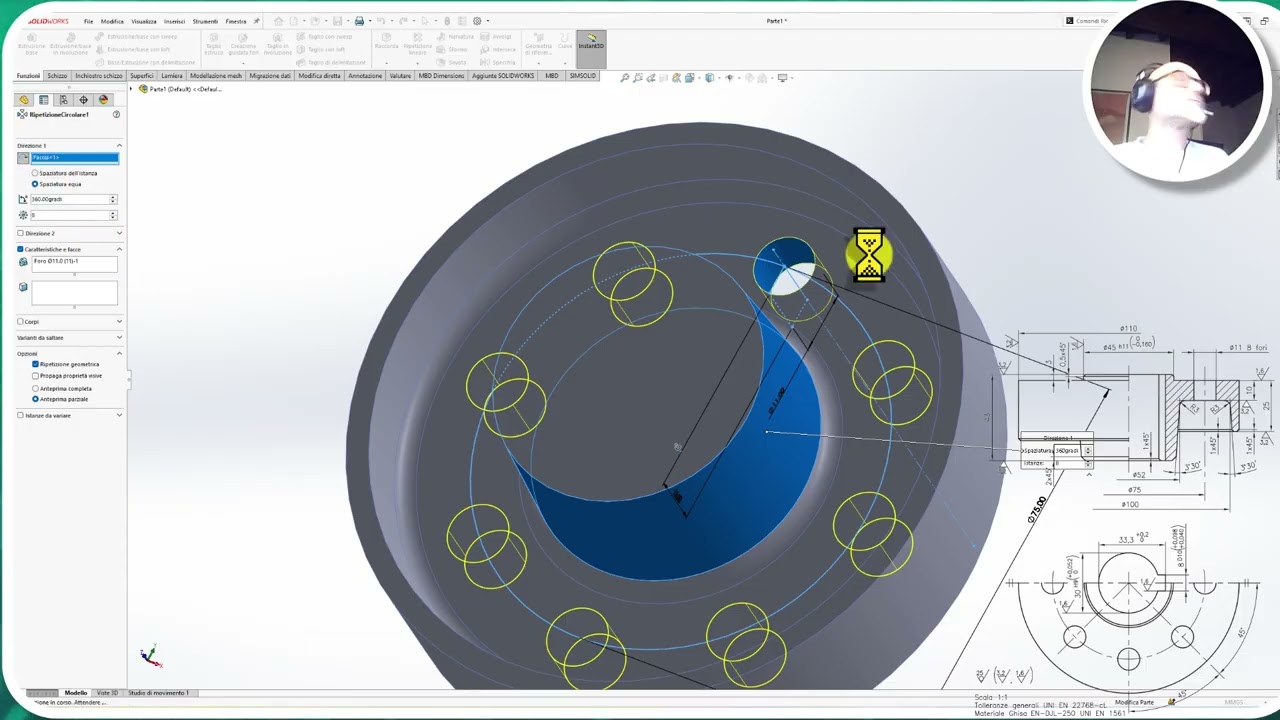Viewport: 1280px width, 720px height.
Task: Open the Options gear icon
Action: pyautogui.click(x=477, y=21)
